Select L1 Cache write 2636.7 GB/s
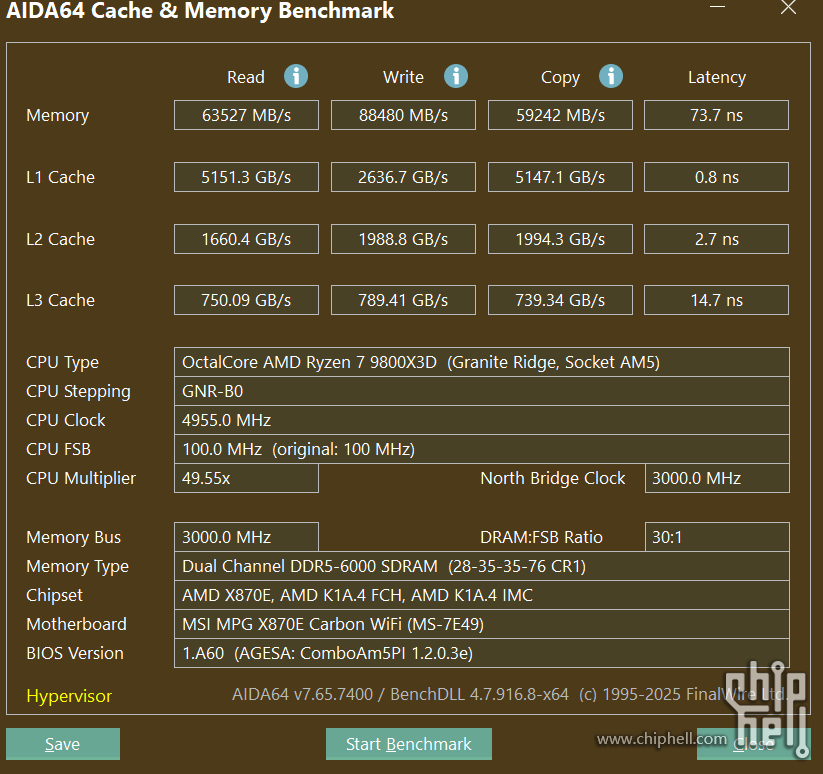This screenshot has height=774, width=823. [403, 177]
